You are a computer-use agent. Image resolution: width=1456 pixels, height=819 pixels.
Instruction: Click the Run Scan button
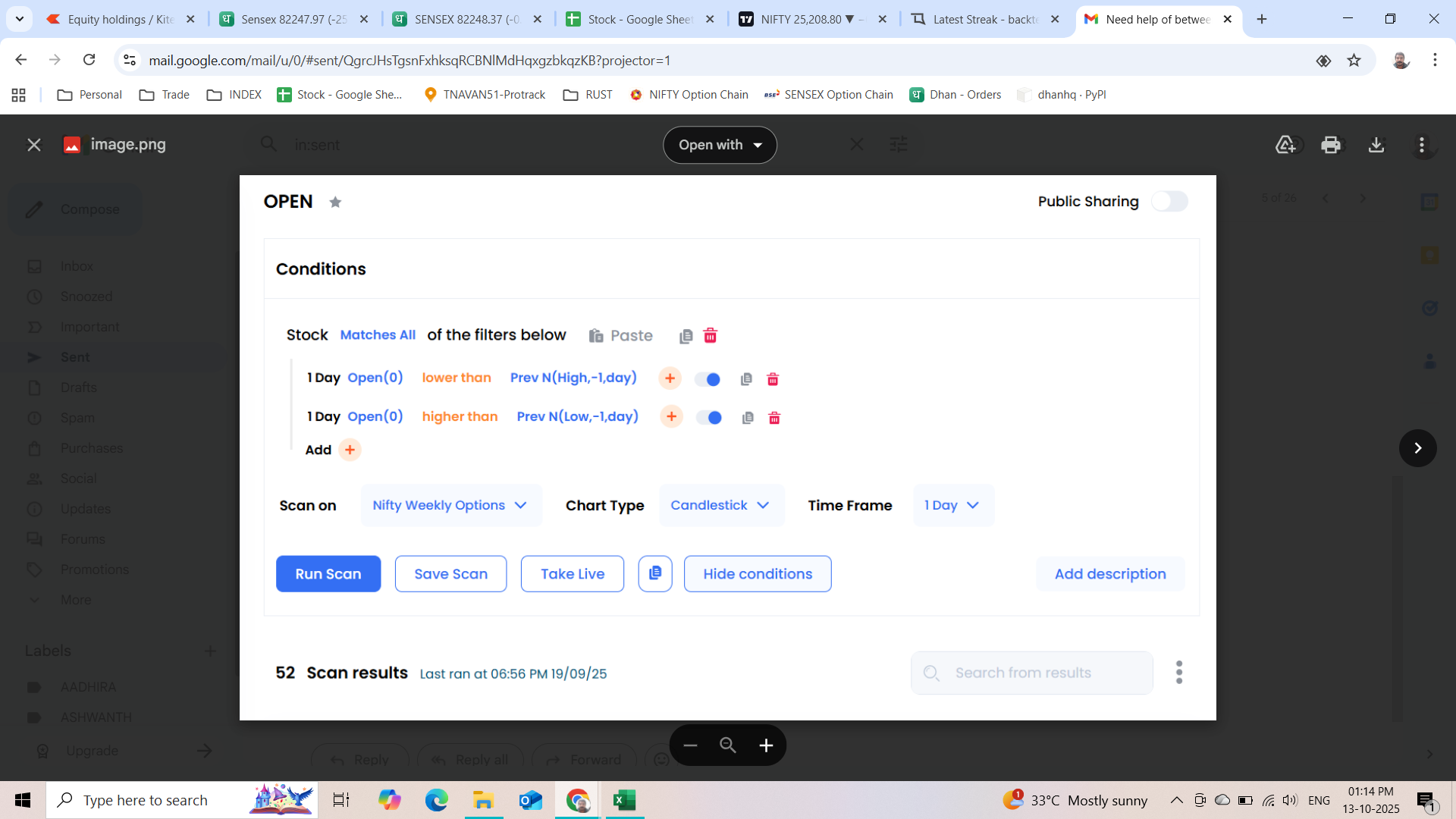point(328,574)
